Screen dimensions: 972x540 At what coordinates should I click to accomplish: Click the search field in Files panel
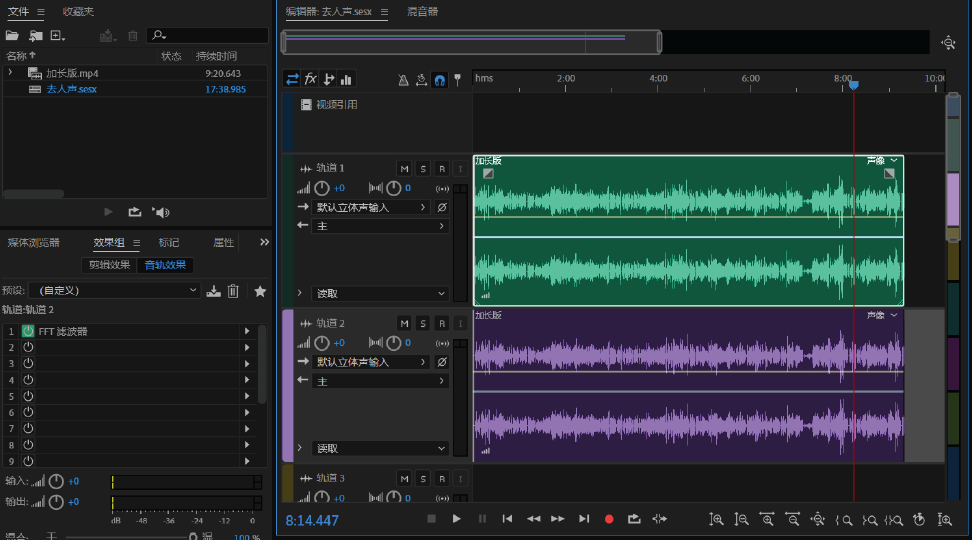207,35
